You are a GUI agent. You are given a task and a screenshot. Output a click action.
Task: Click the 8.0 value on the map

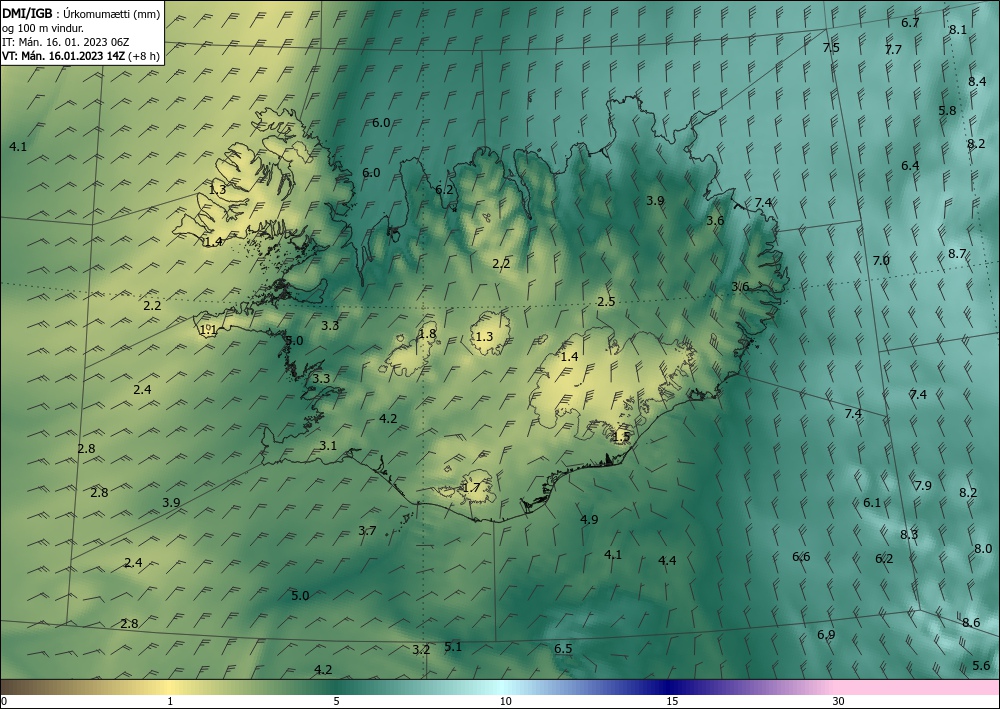pos(983,548)
